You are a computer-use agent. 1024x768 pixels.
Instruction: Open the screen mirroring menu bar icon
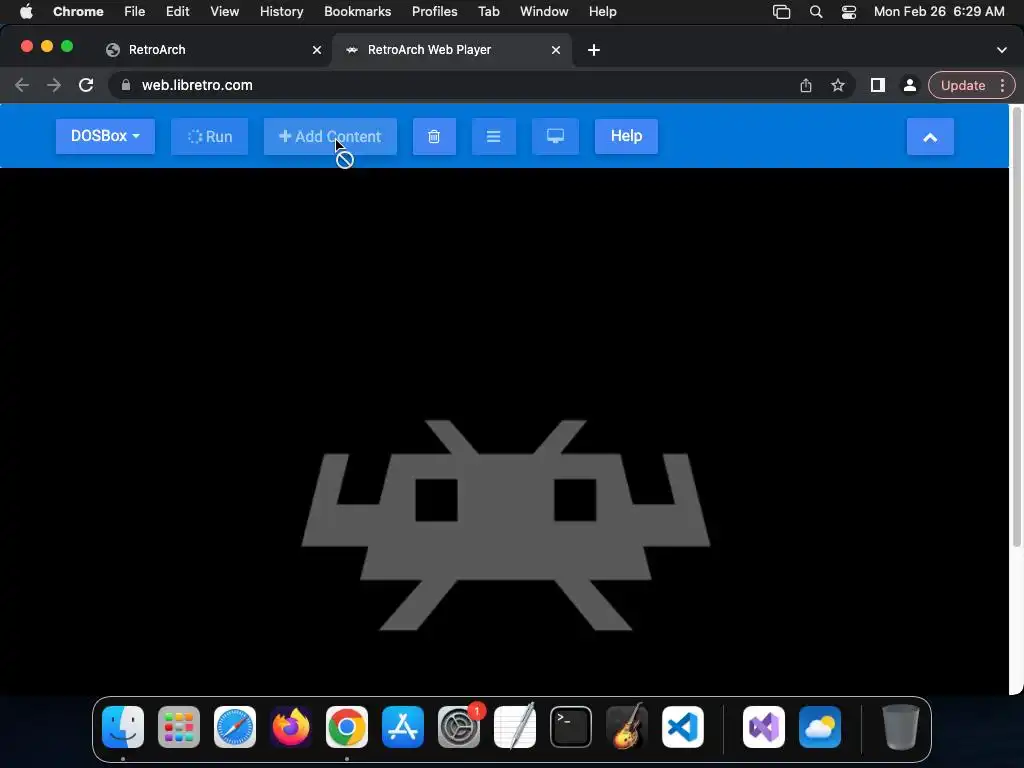[782, 12]
